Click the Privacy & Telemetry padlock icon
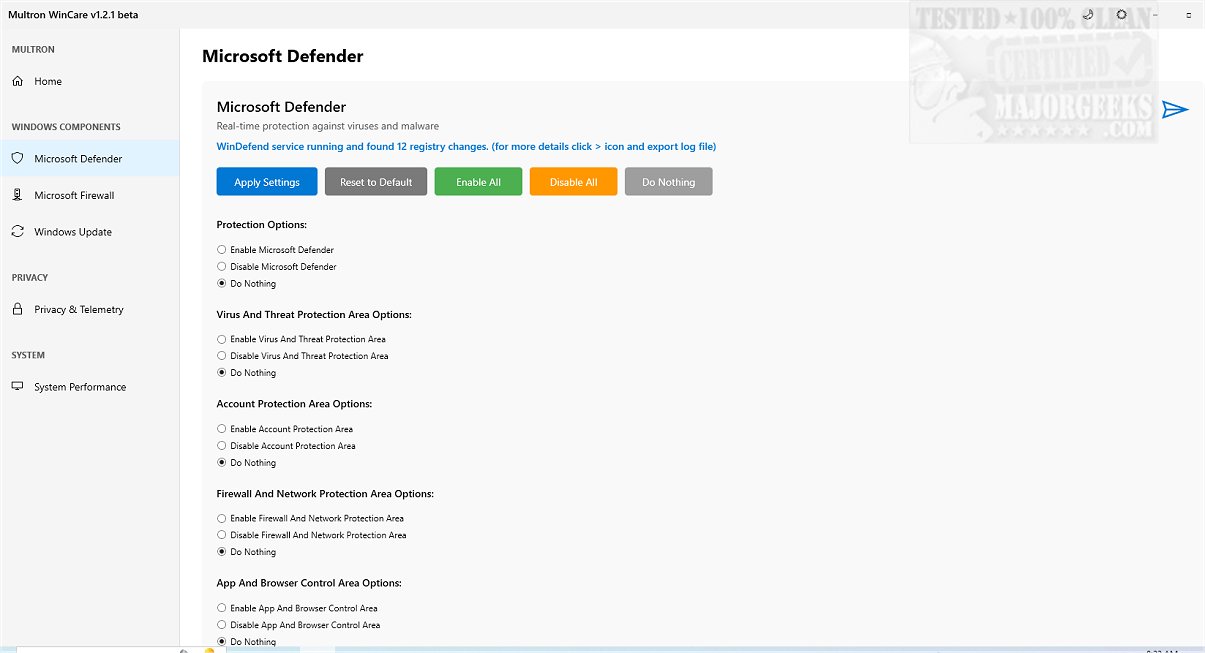The height and width of the screenshot is (653, 1205). coord(18,310)
